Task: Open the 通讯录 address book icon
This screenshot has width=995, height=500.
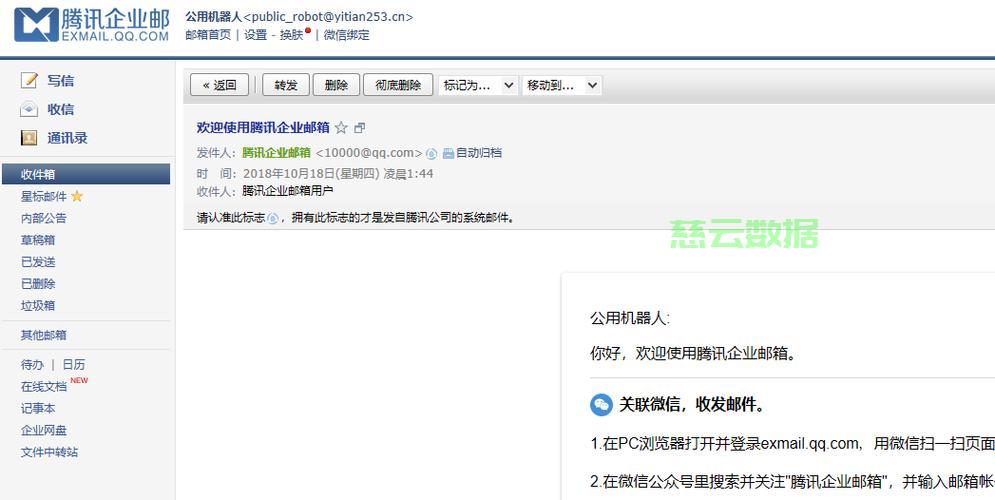Action: (x=29, y=138)
